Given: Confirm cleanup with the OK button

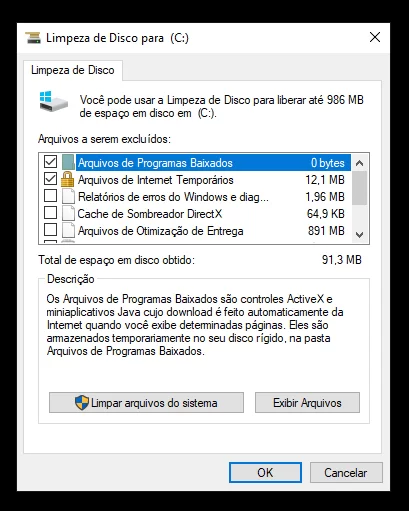Looking at the screenshot, I should click(265, 472).
